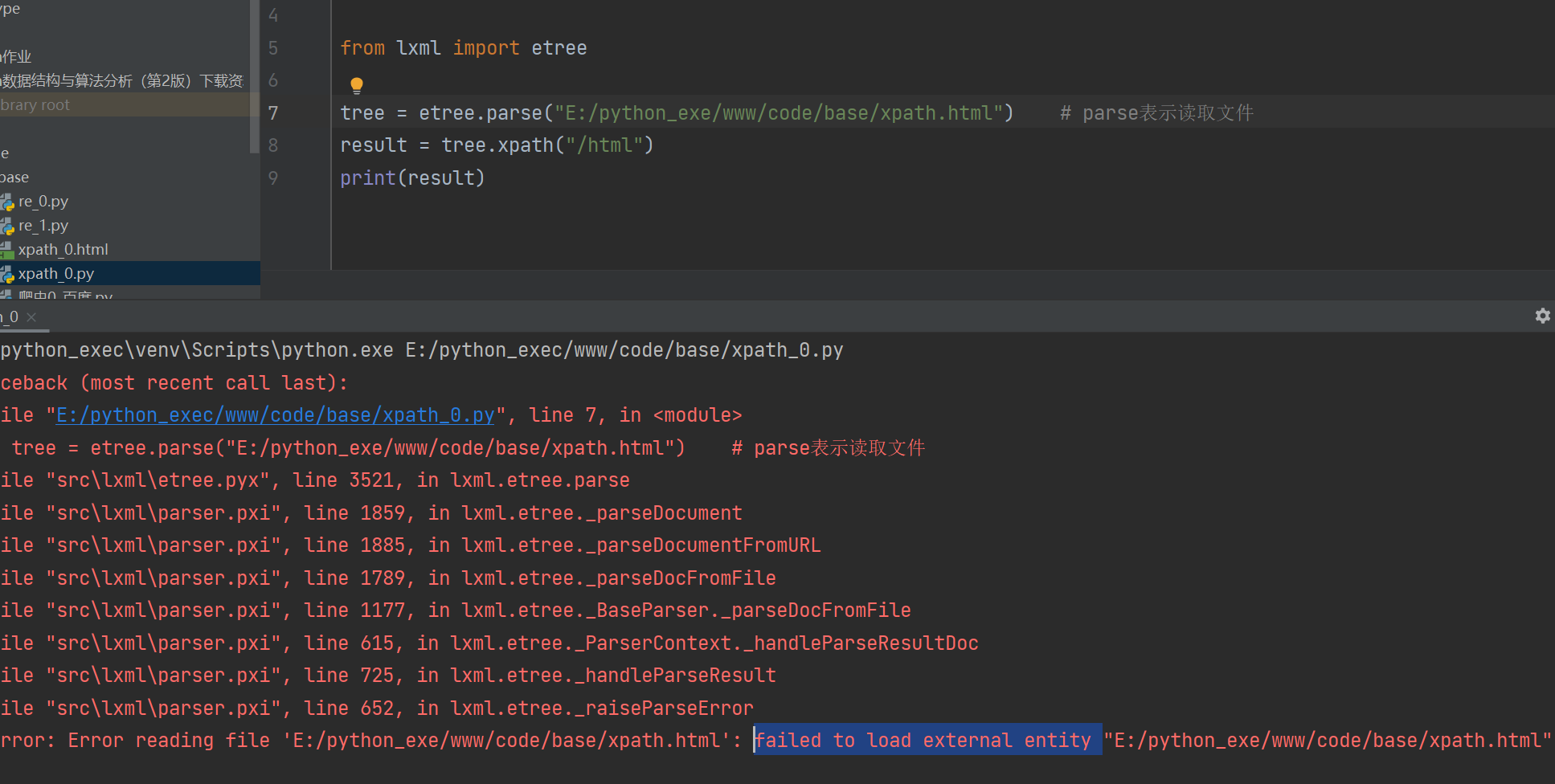Click the xpath_0.py Python file icon
Viewport: 1555px width, 784px height.
click(7, 275)
